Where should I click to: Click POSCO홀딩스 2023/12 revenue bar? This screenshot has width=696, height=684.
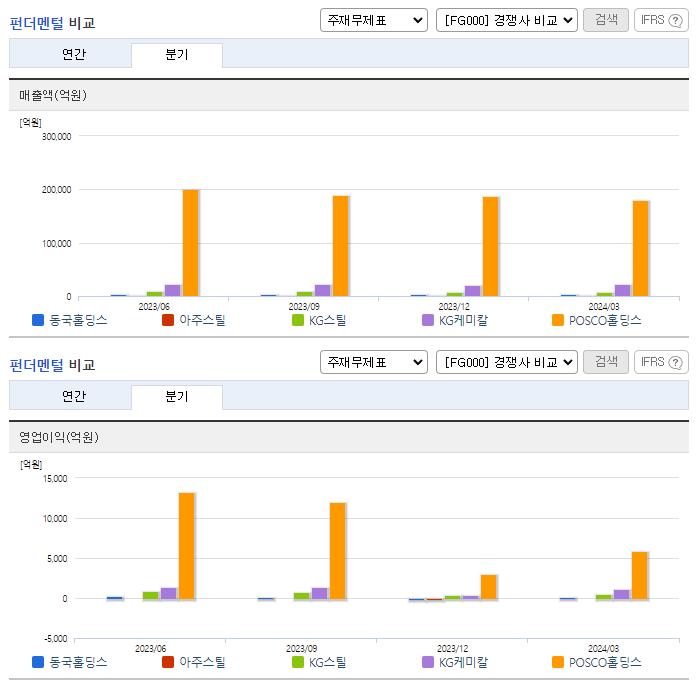click(x=491, y=246)
